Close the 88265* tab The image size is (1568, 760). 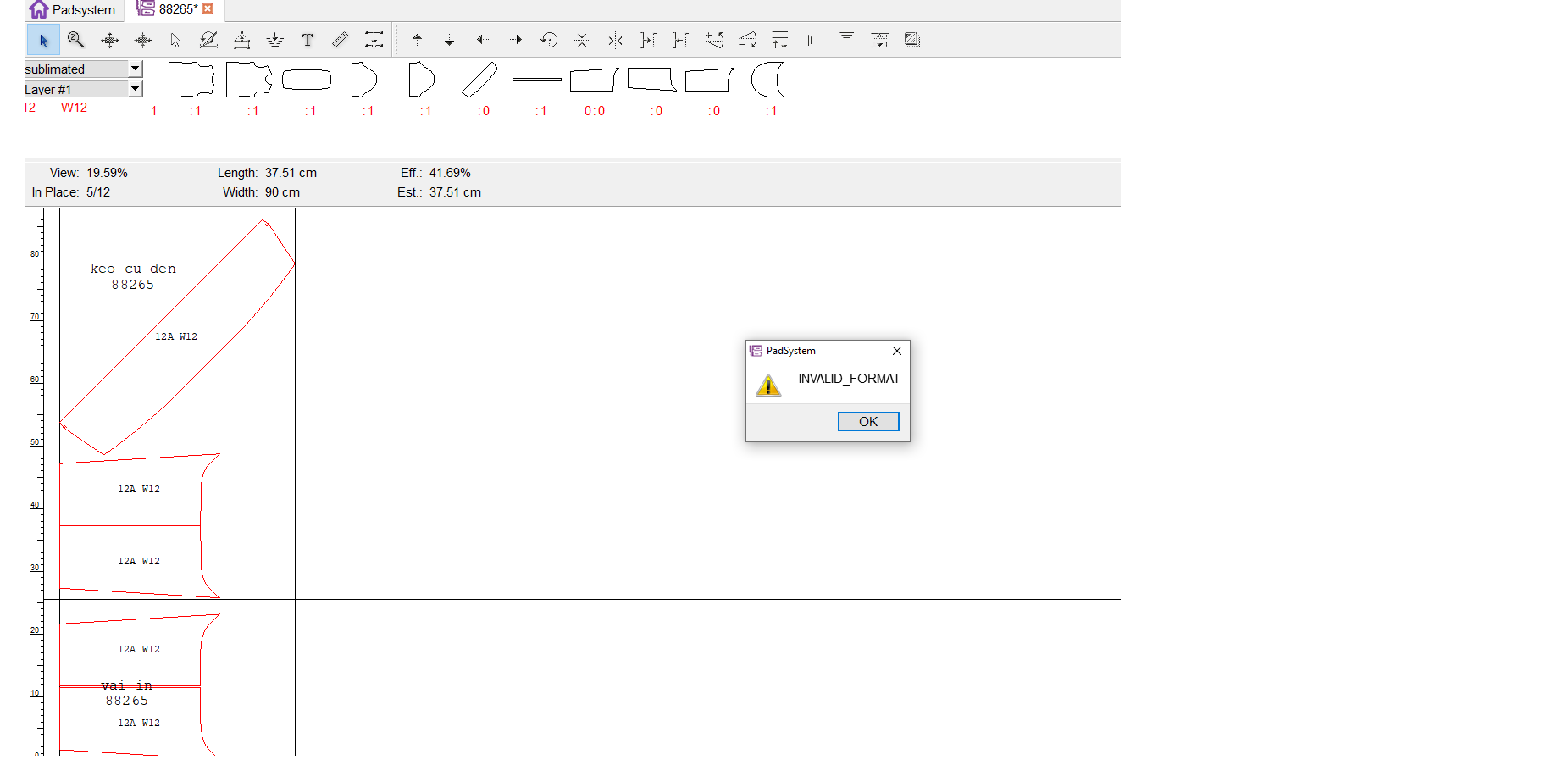[x=208, y=8]
